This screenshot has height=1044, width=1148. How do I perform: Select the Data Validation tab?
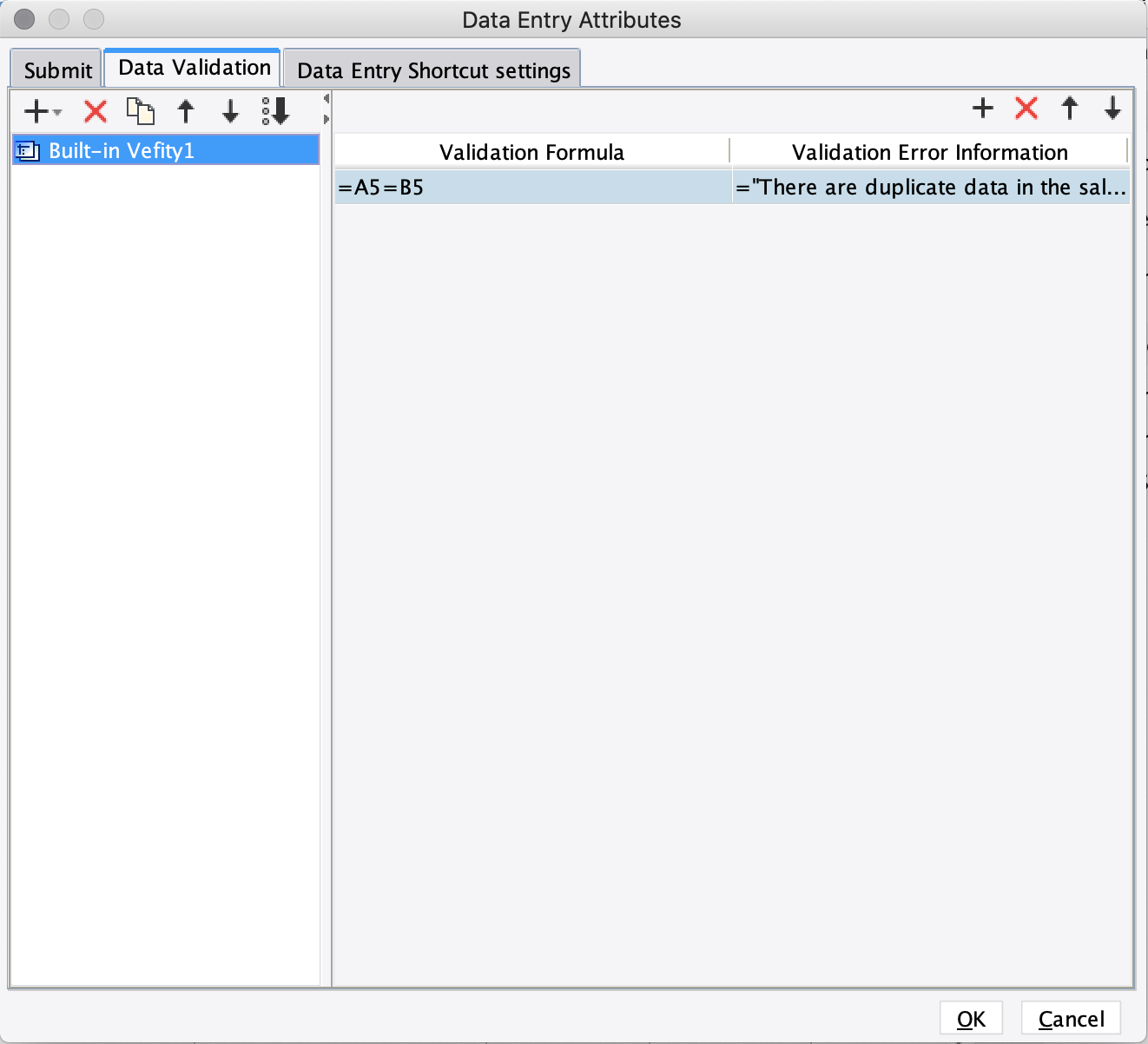(191, 66)
